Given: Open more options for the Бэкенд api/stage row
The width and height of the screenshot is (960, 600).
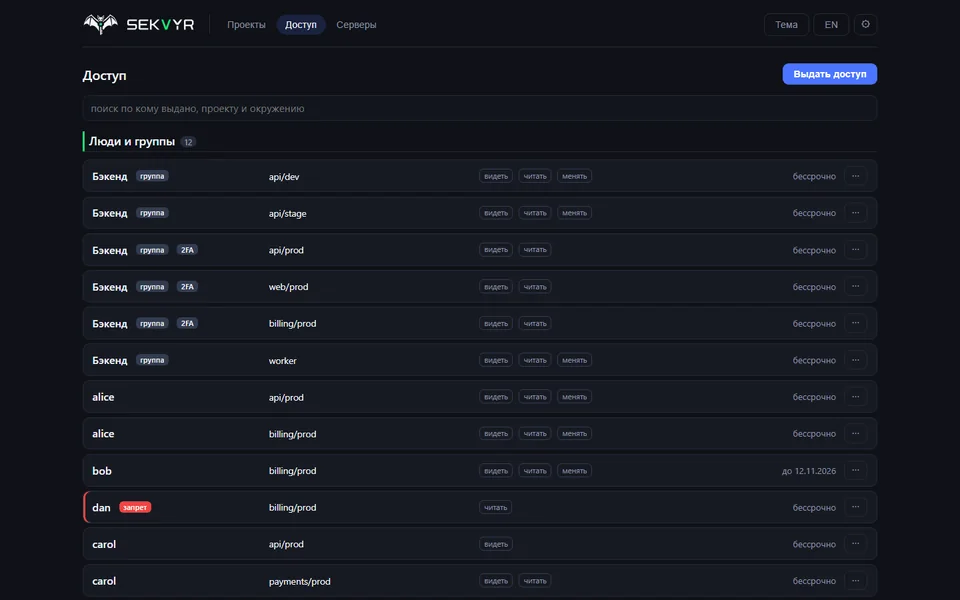Looking at the screenshot, I should click(855, 213).
